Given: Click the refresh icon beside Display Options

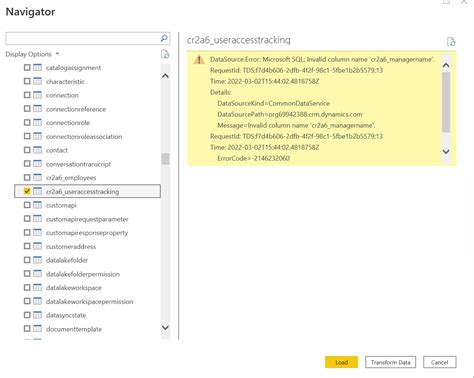Looking at the screenshot, I should click(x=165, y=54).
